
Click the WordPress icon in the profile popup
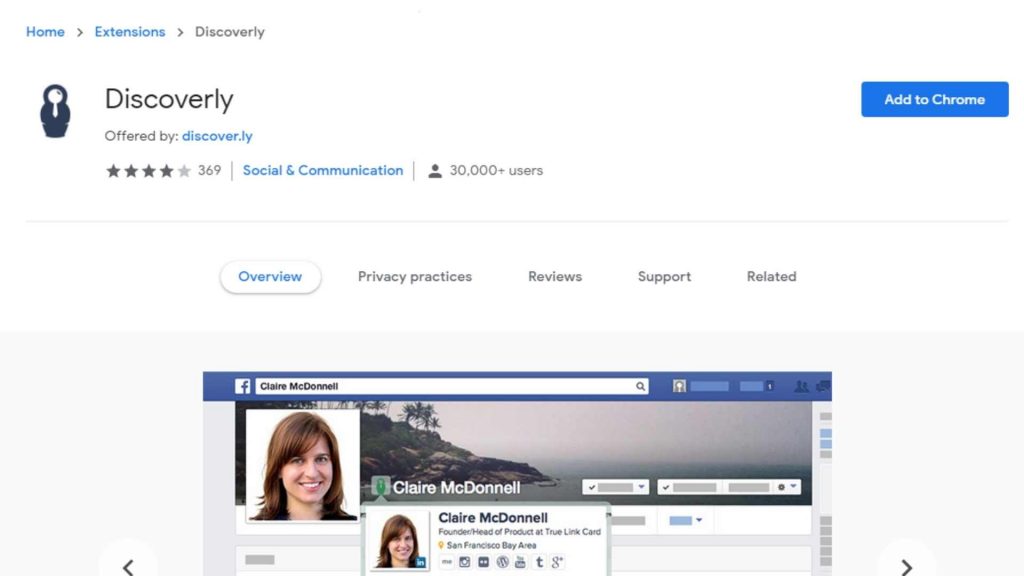point(501,562)
